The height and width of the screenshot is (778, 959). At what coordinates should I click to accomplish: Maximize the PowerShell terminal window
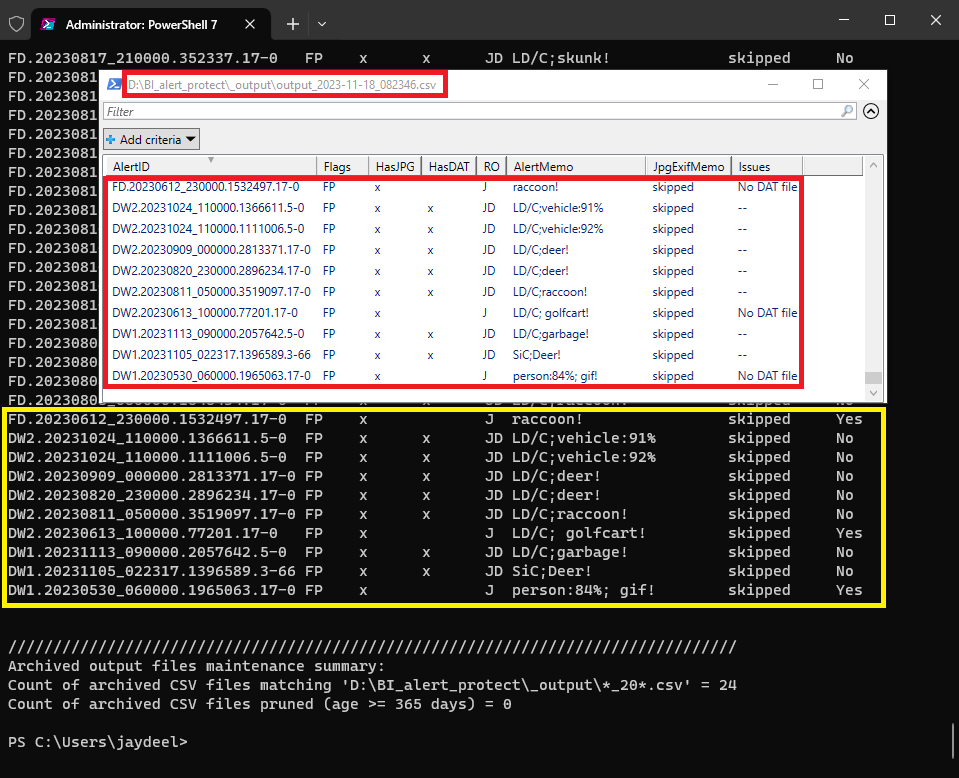pos(890,20)
